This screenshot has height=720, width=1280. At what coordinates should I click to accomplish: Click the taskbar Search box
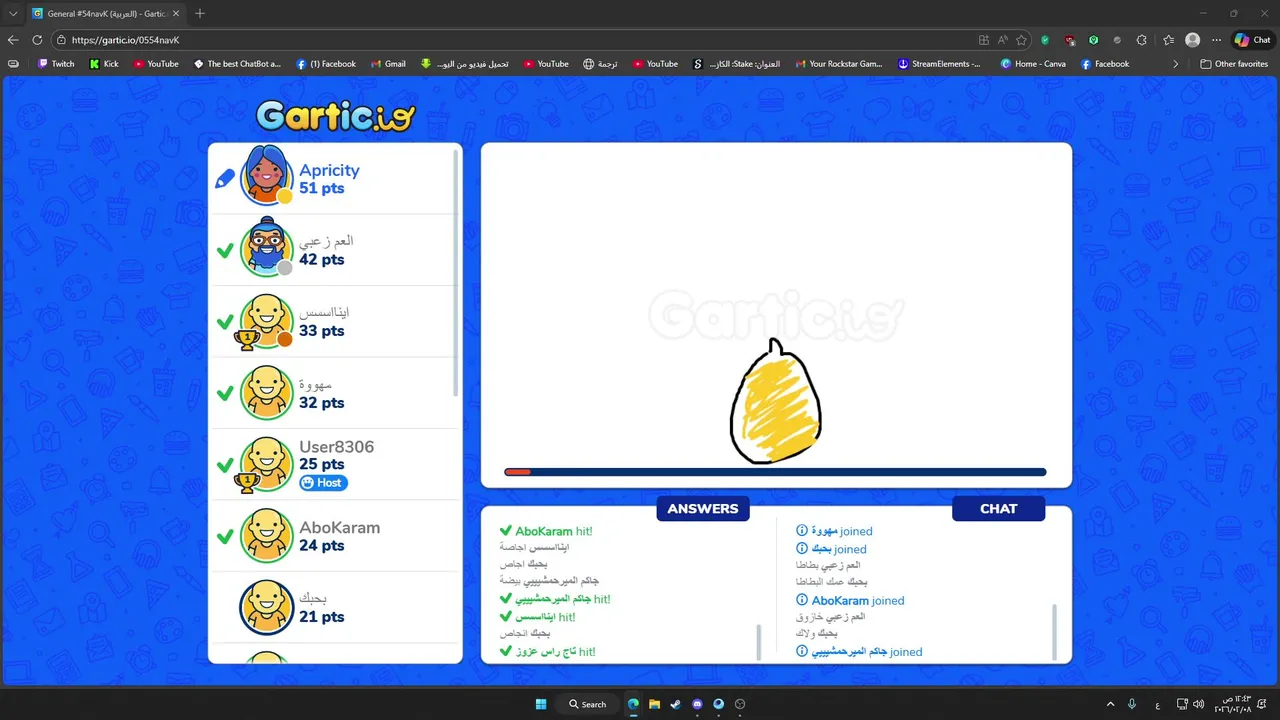(588, 704)
